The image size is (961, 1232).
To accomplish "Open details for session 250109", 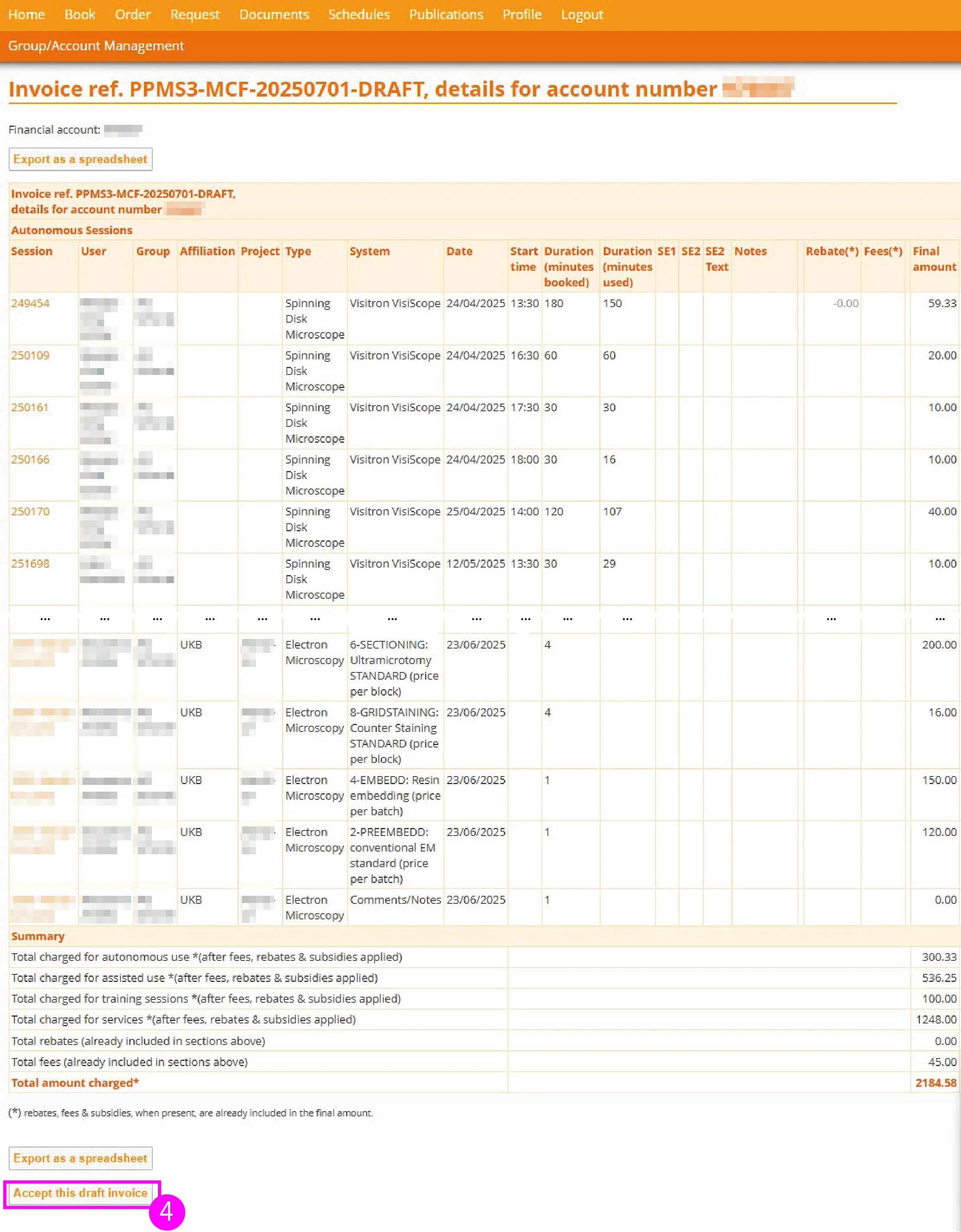I will (30, 355).
